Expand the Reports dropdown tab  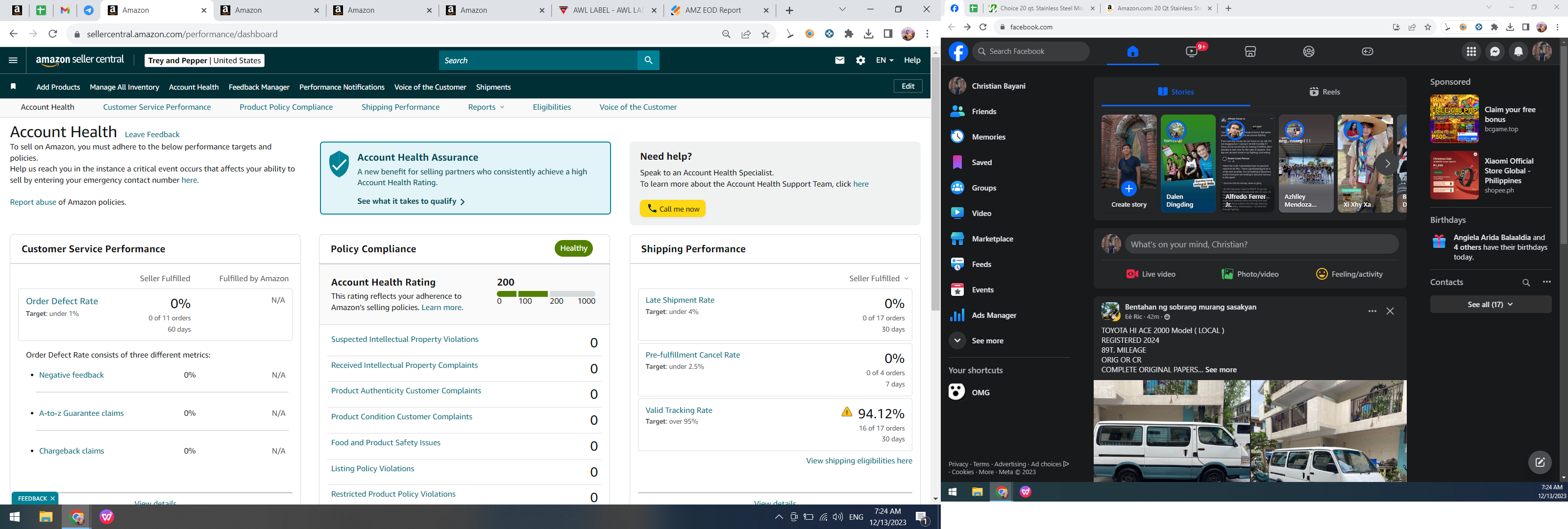486,107
